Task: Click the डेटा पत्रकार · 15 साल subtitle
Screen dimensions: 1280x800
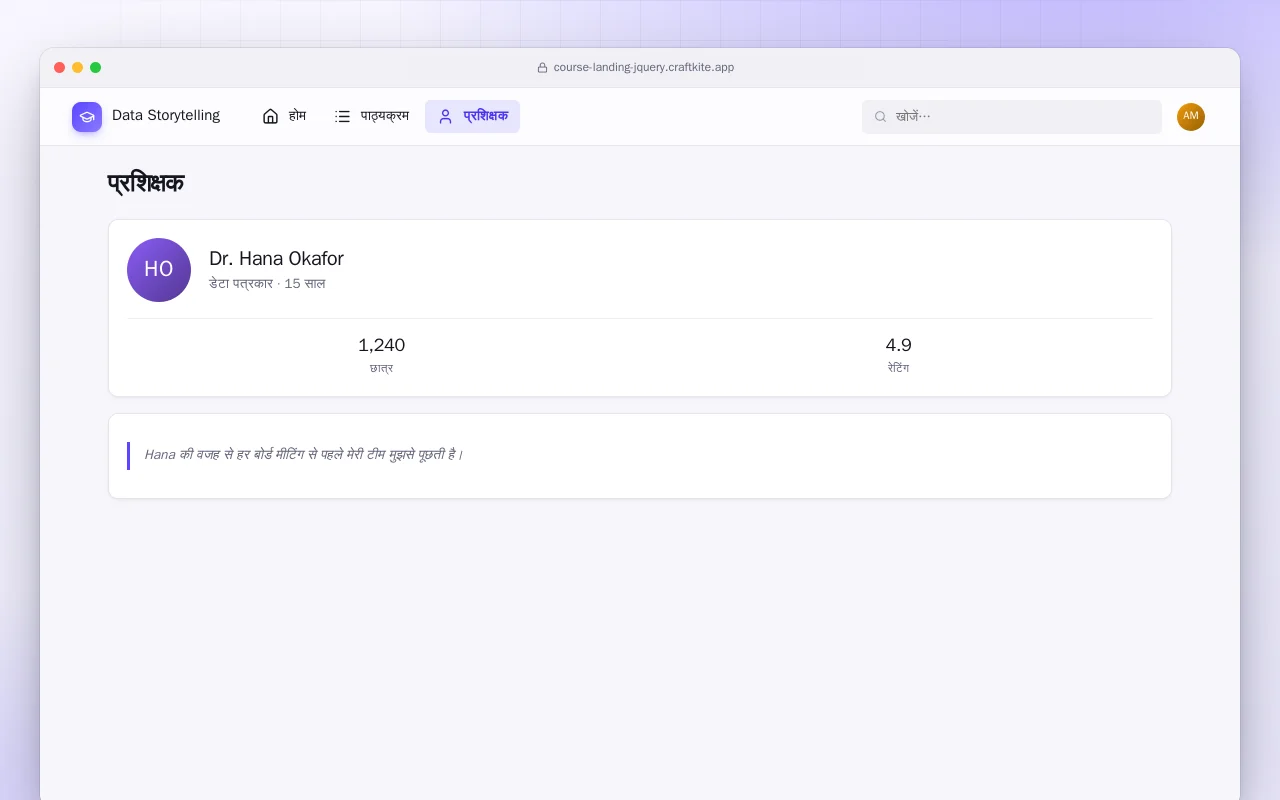Action: (267, 284)
